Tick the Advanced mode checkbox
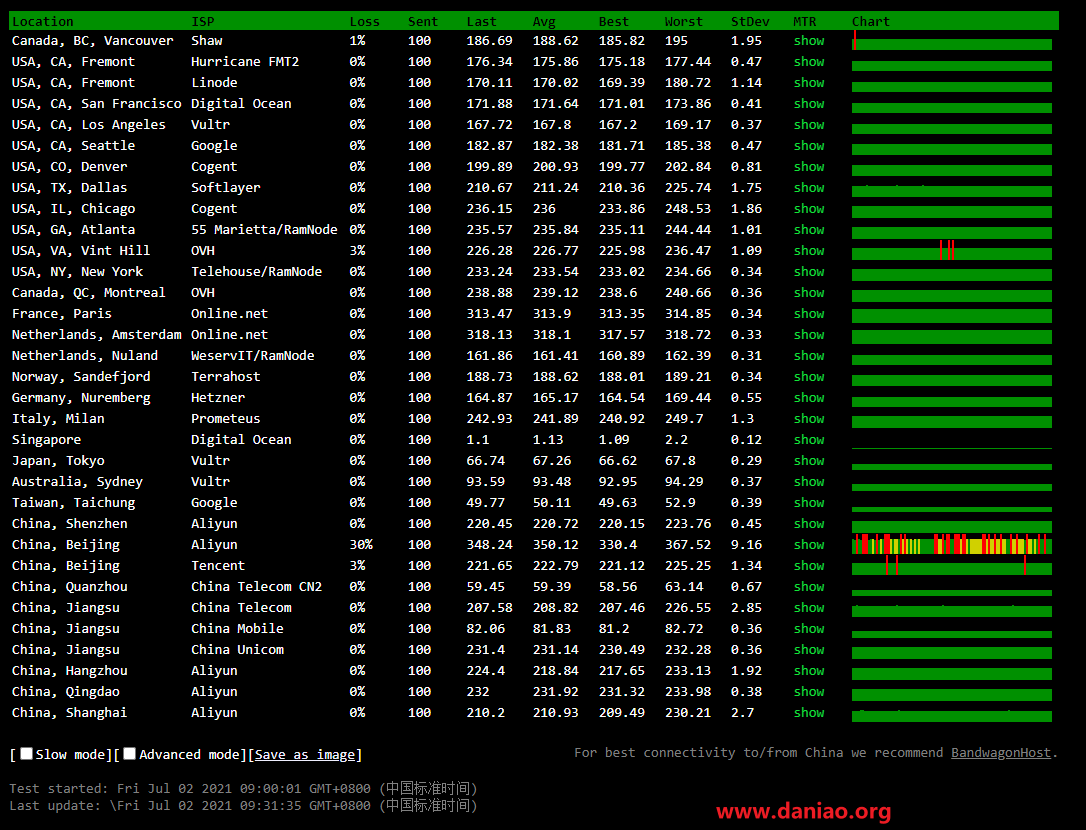This screenshot has height=830, width=1086. pyautogui.click(x=130, y=754)
